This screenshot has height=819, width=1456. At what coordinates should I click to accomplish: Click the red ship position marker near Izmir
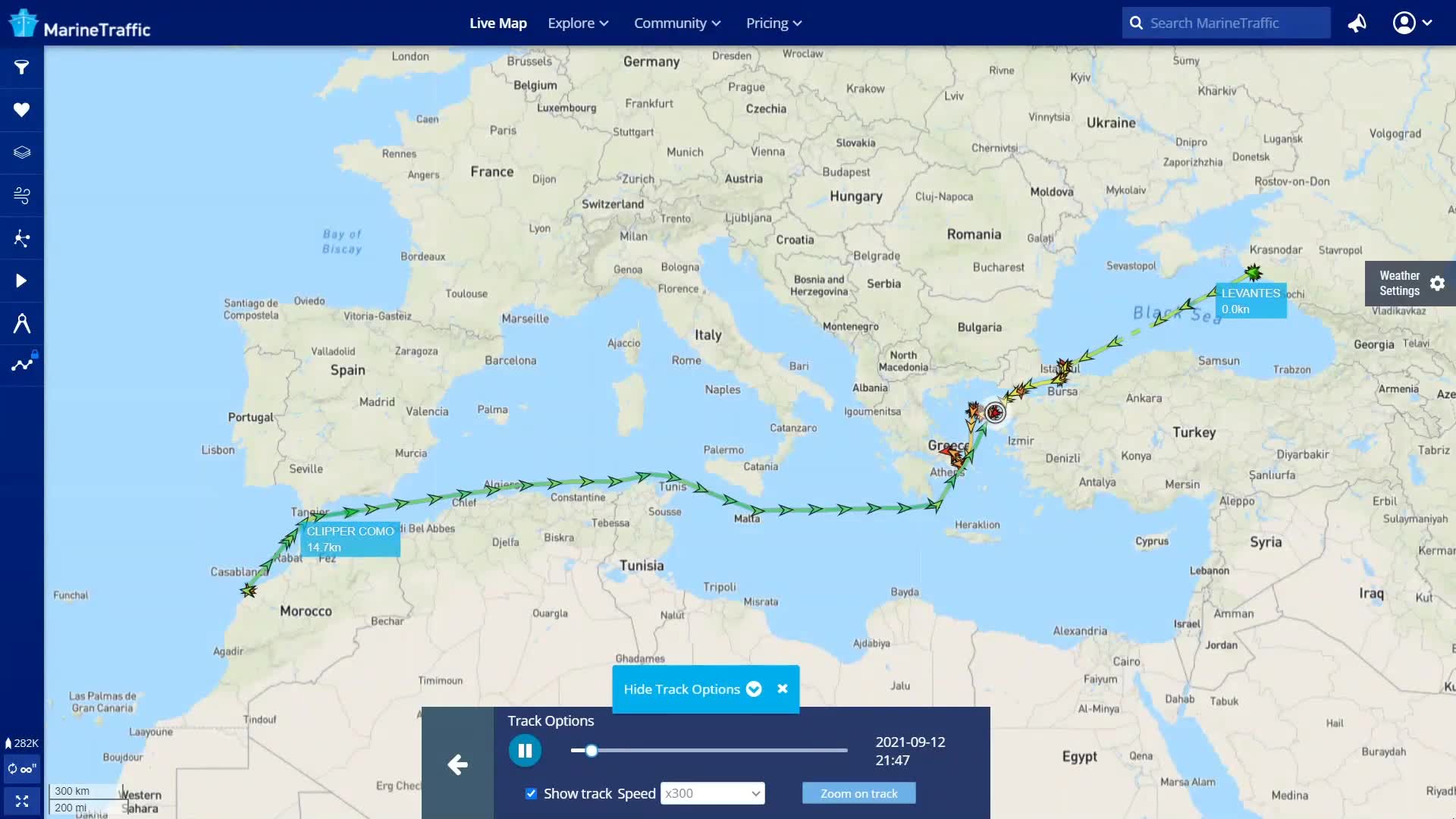[995, 412]
